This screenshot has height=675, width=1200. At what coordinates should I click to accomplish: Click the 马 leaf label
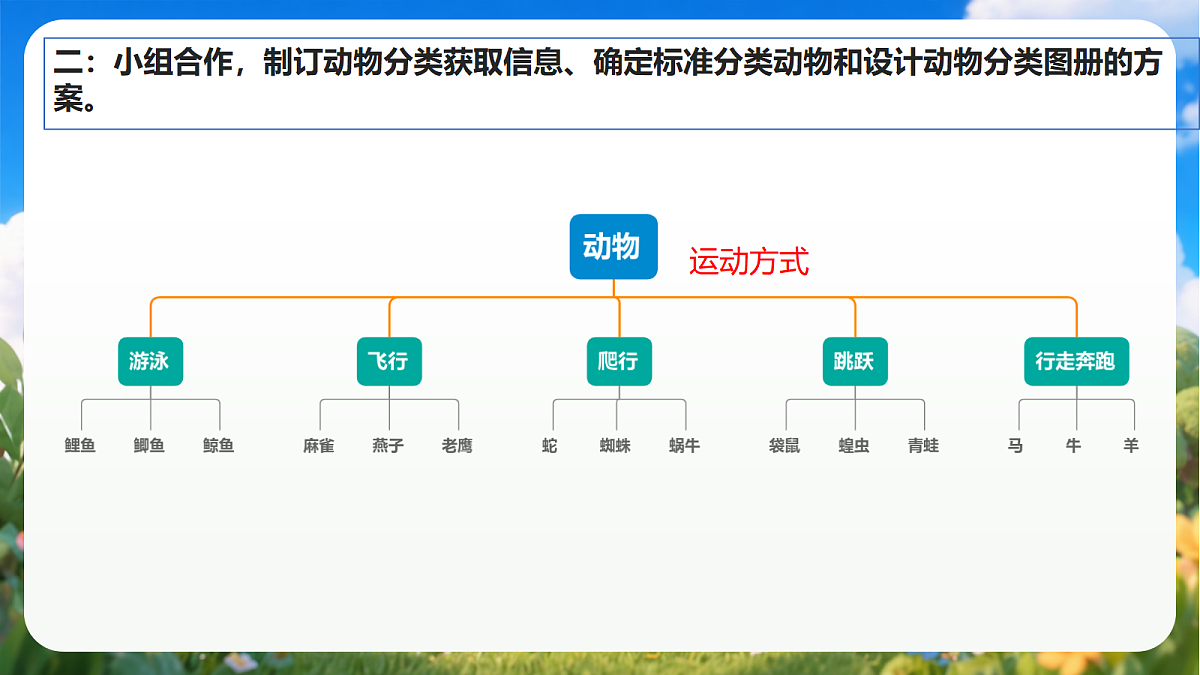click(1016, 446)
